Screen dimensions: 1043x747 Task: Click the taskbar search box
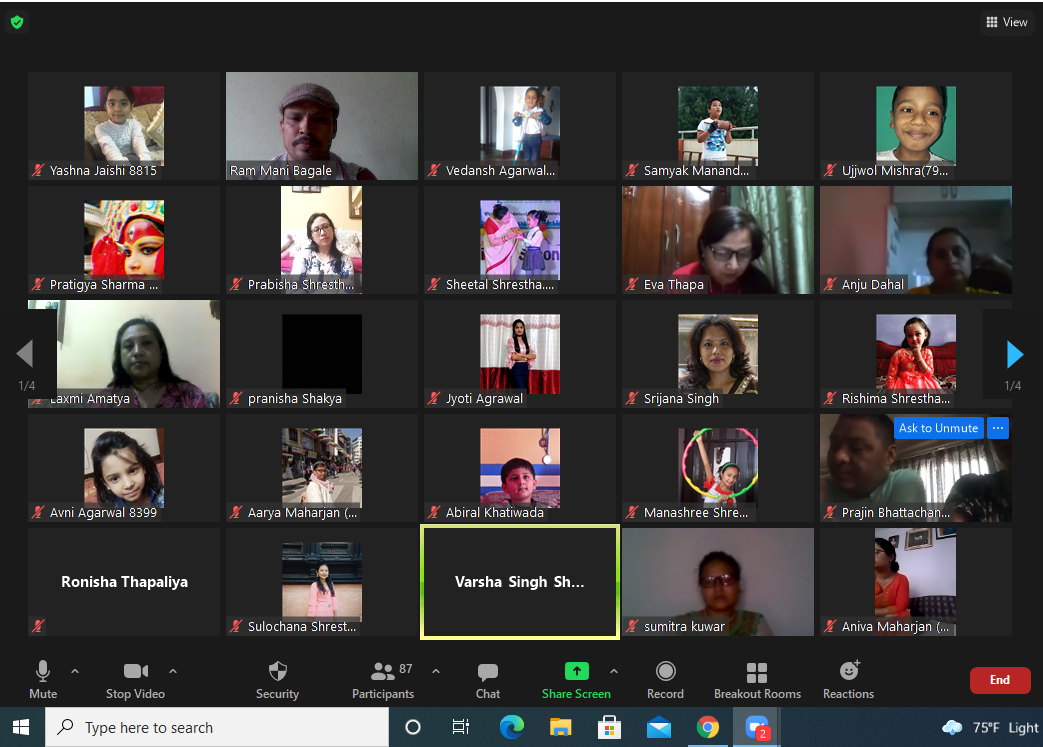pos(217,727)
